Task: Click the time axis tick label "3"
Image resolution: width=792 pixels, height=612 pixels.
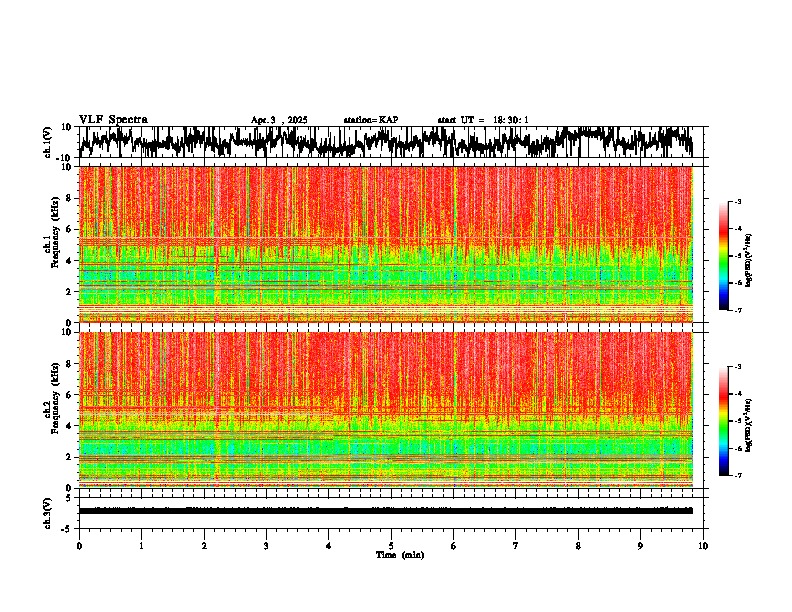Action: 266,546
